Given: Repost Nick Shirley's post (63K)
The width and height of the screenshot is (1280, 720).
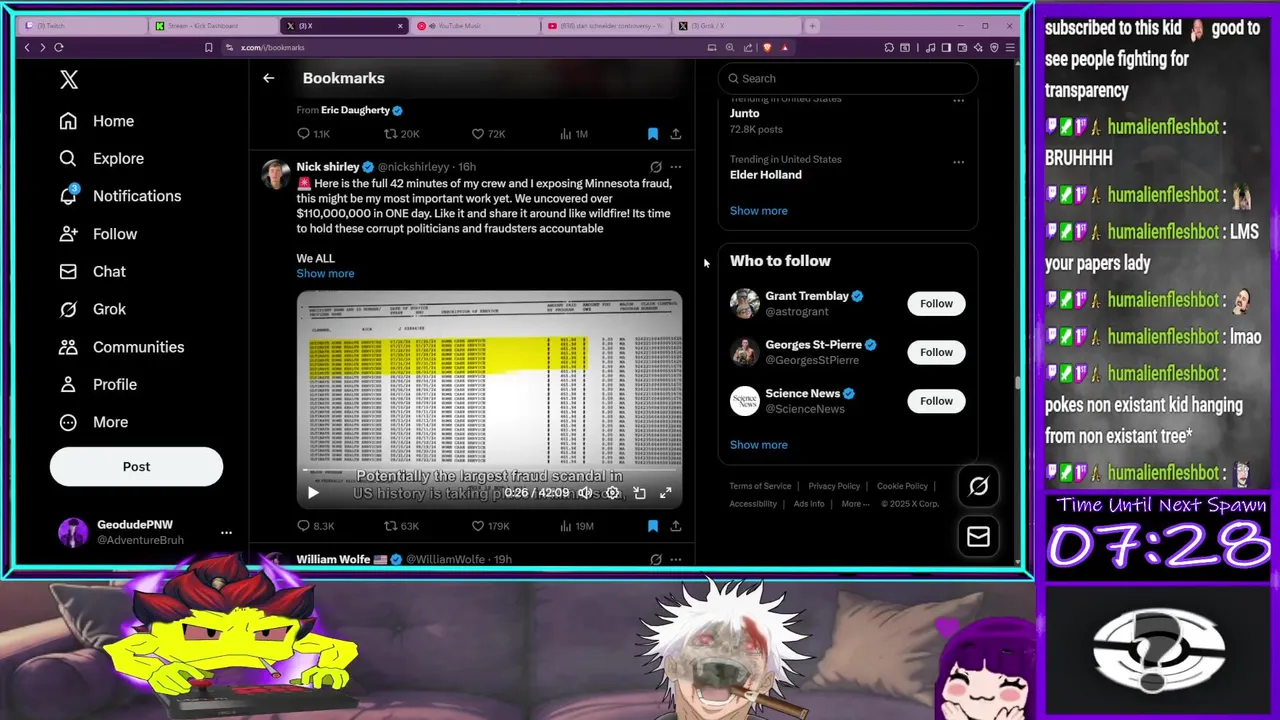Looking at the screenshot, I should click(x=402, y=526).
